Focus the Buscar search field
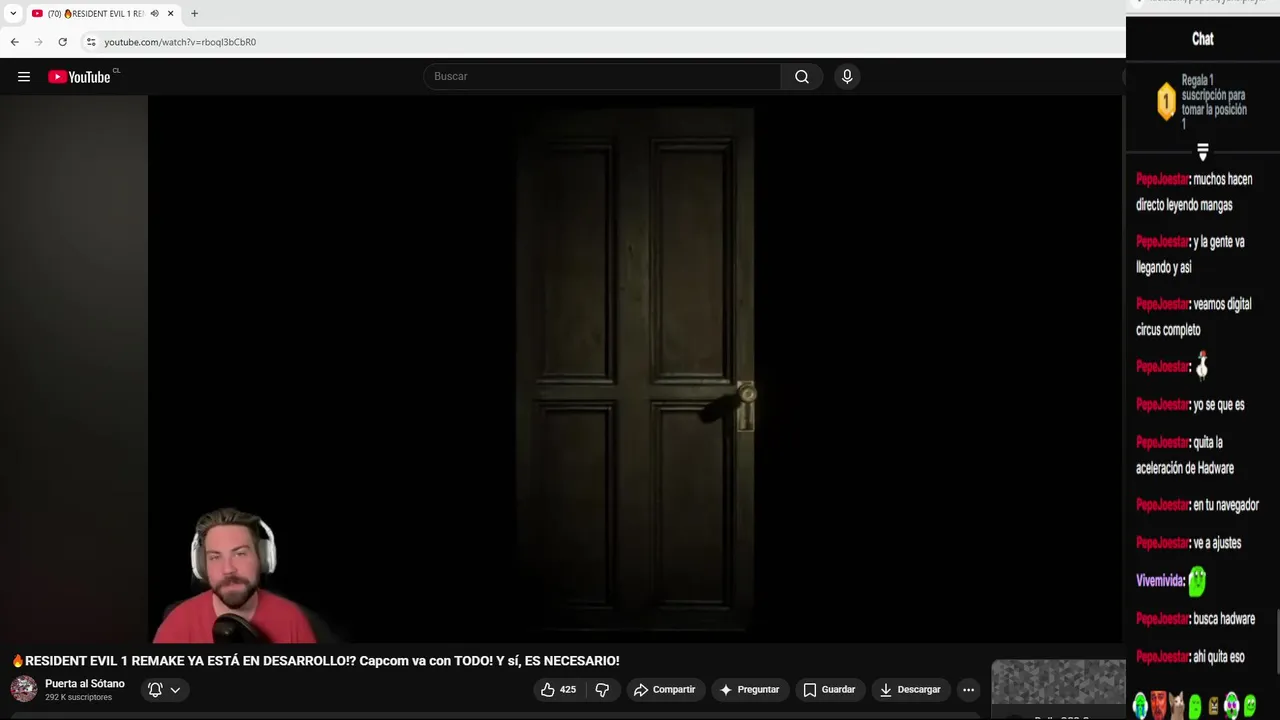The width and height of the screenshot is (1280, 720). 602,77
